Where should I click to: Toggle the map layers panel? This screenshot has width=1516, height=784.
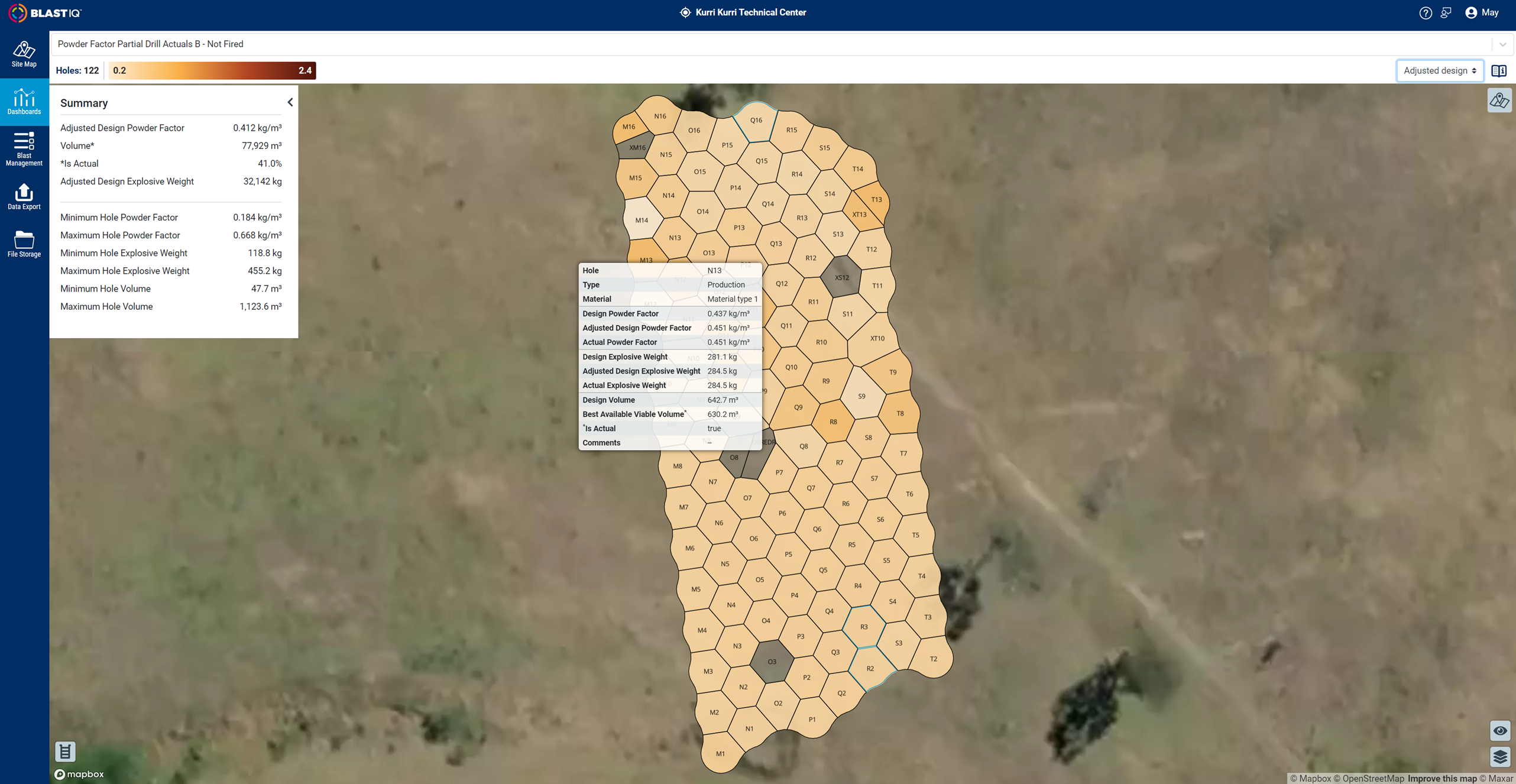(x=1500, y=757)
